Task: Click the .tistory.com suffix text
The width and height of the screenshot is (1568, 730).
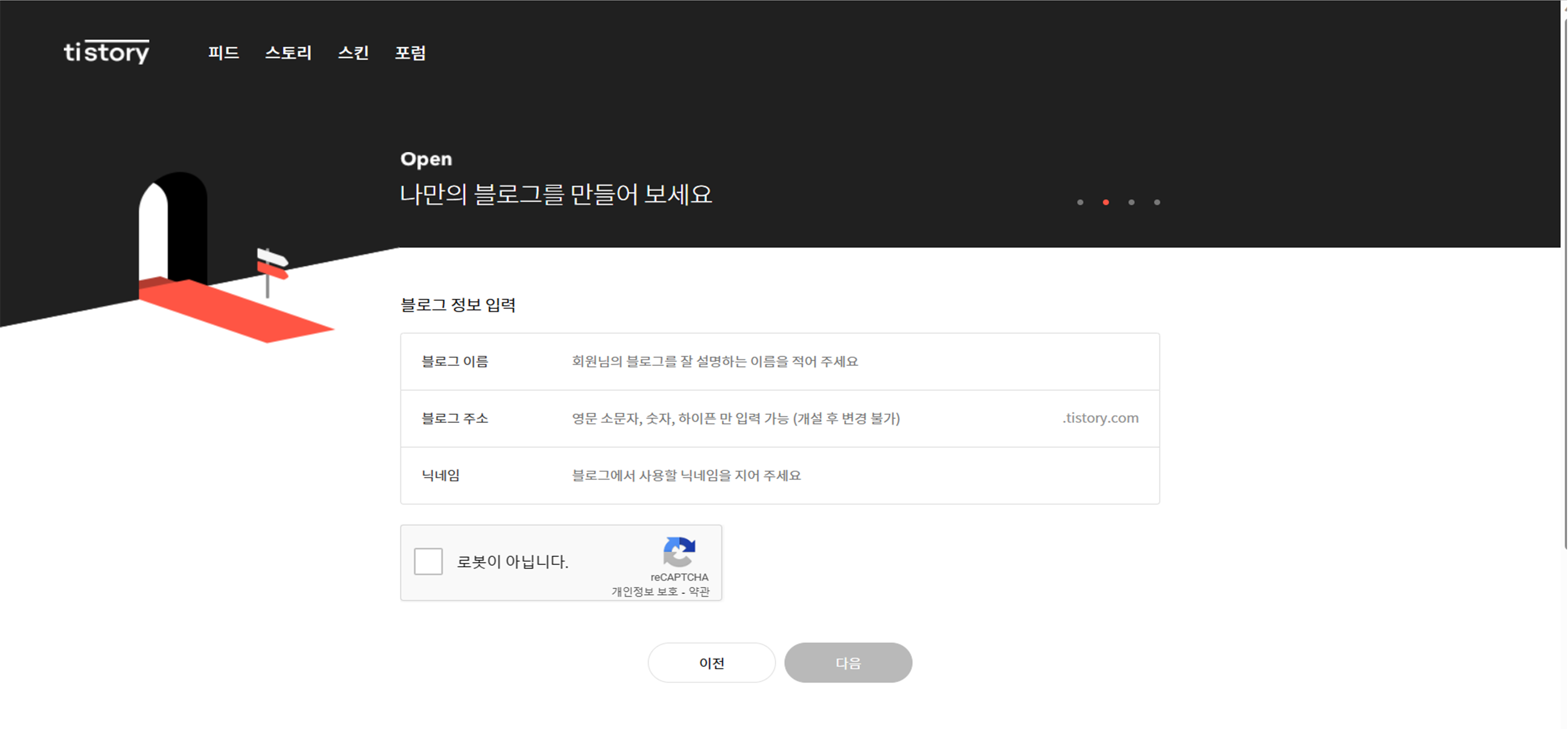Action: pyautogui.click(x=1100, y=418)
